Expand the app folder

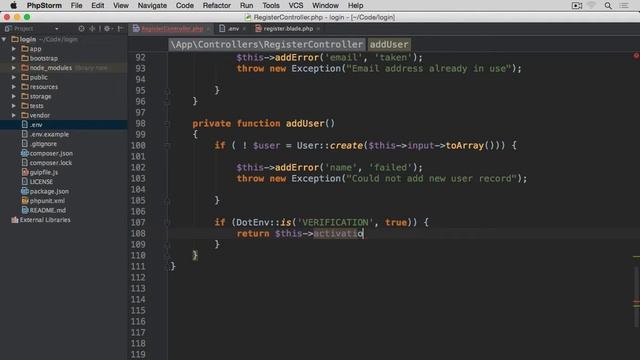[14, 49]
